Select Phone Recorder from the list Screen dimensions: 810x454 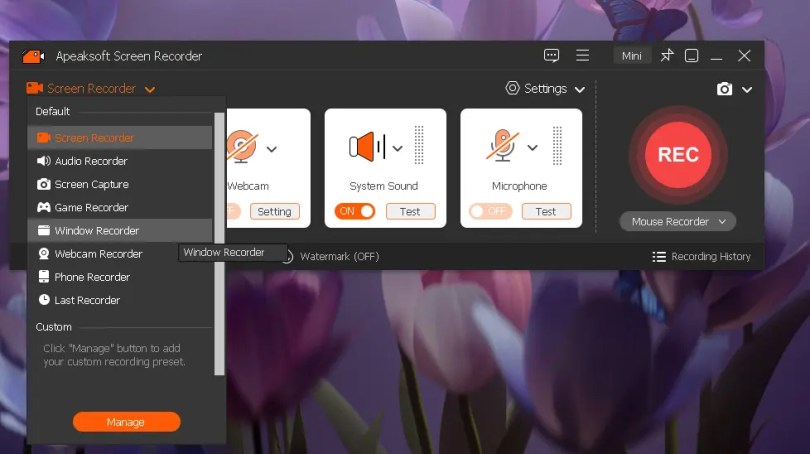click(x=120, y=277)
